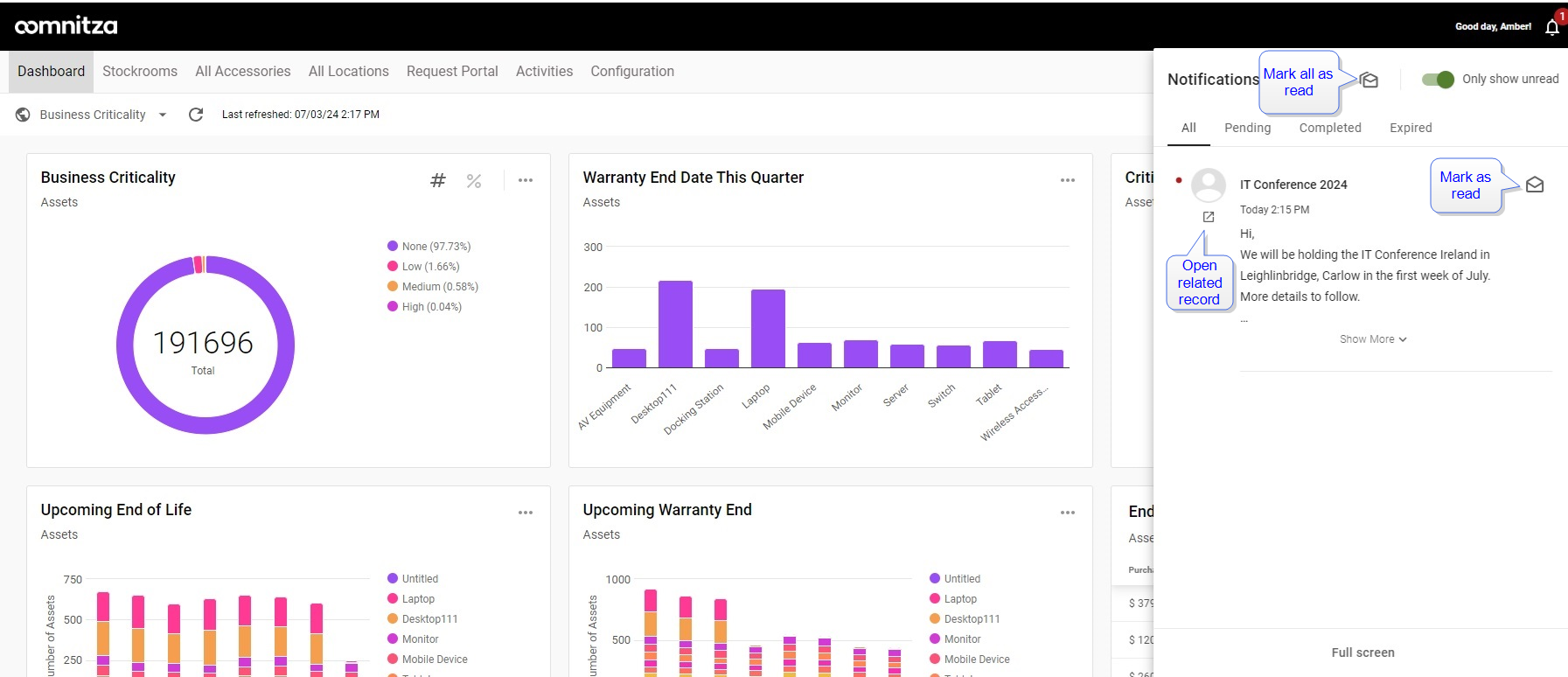
Task: Click the Desktop111 bar in warranty chart
Action: 675,325
